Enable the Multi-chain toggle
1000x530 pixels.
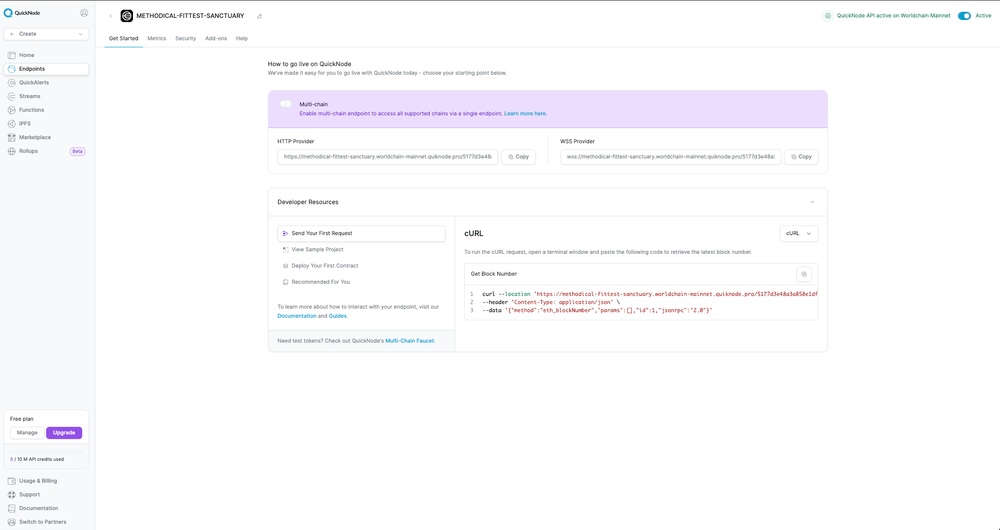(286, 104)
